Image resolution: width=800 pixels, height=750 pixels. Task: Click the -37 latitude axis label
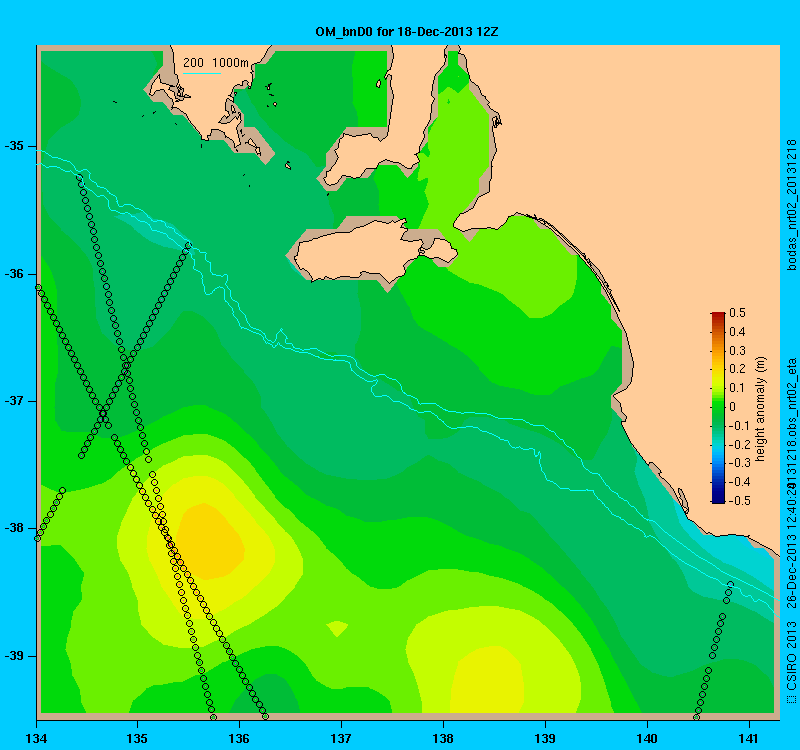point(14,401)
